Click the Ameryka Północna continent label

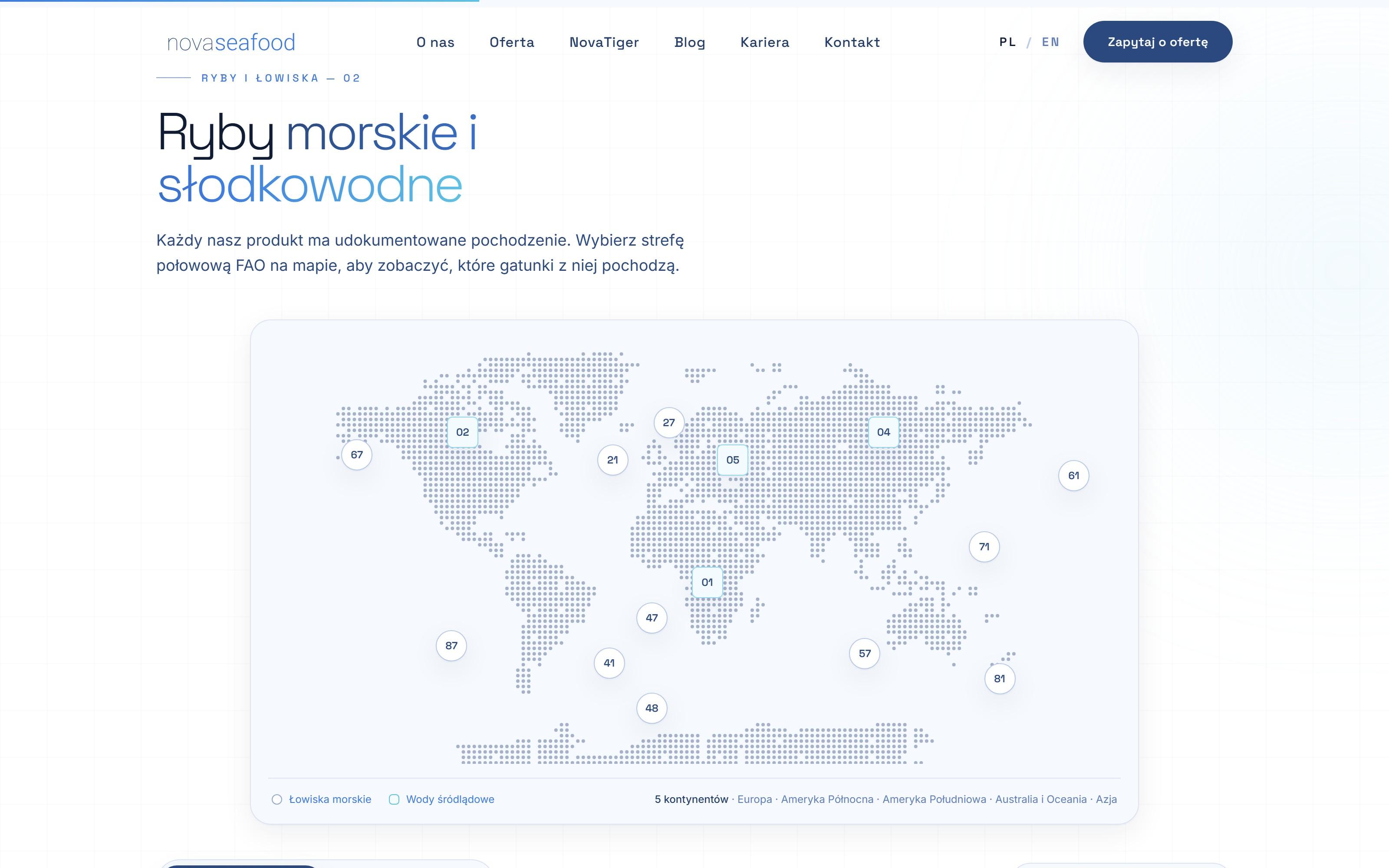(827, 799)
